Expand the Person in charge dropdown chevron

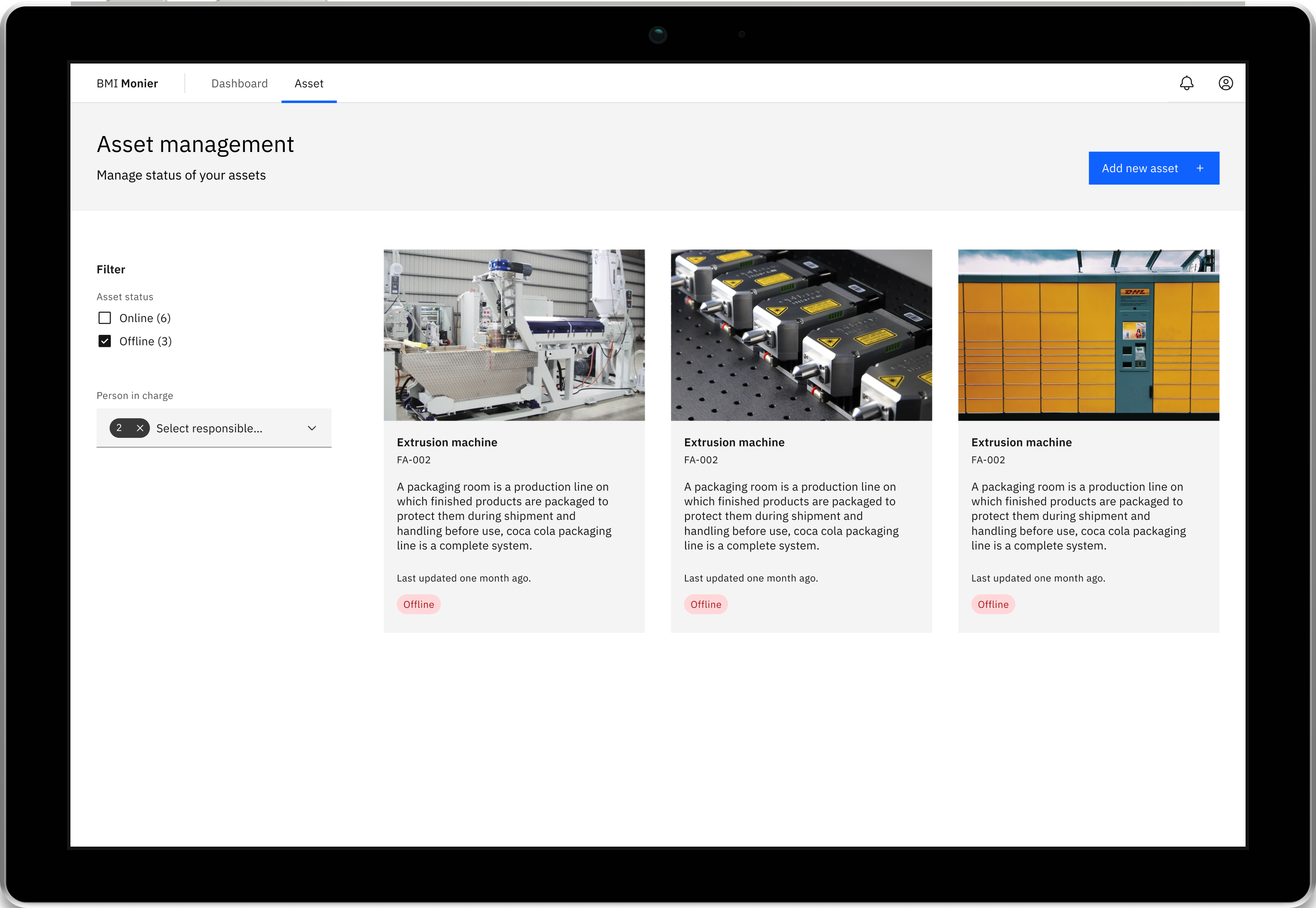[x=312, y=428]
